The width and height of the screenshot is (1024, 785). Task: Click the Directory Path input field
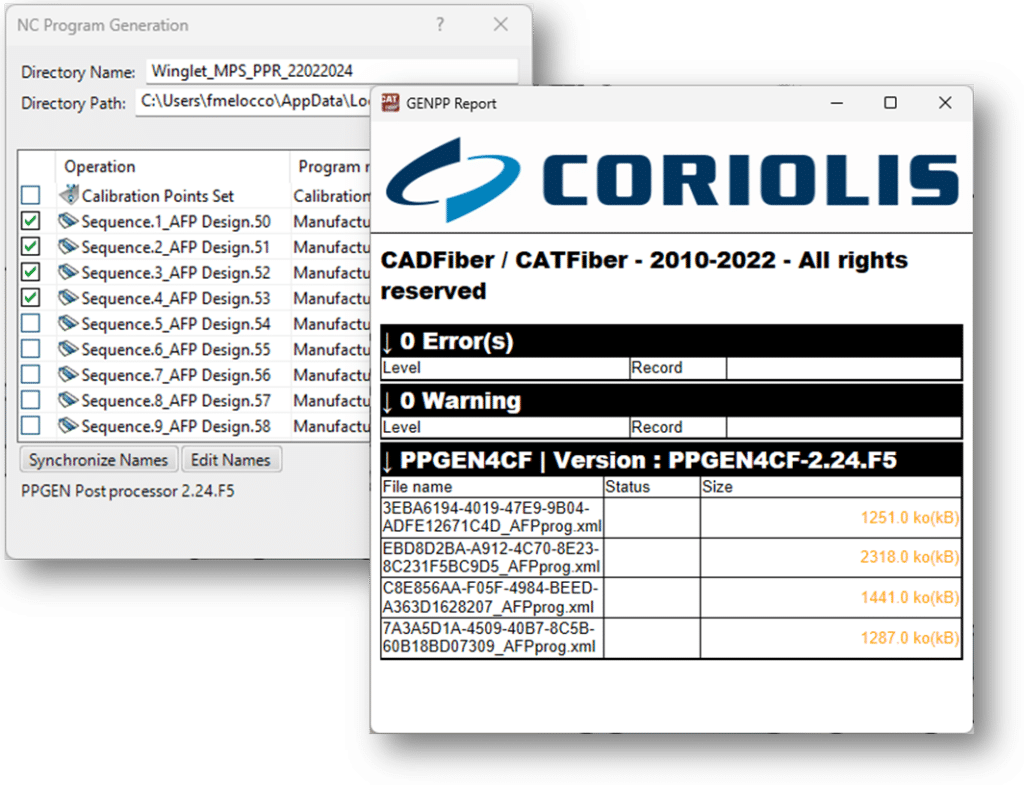(253, 102)
